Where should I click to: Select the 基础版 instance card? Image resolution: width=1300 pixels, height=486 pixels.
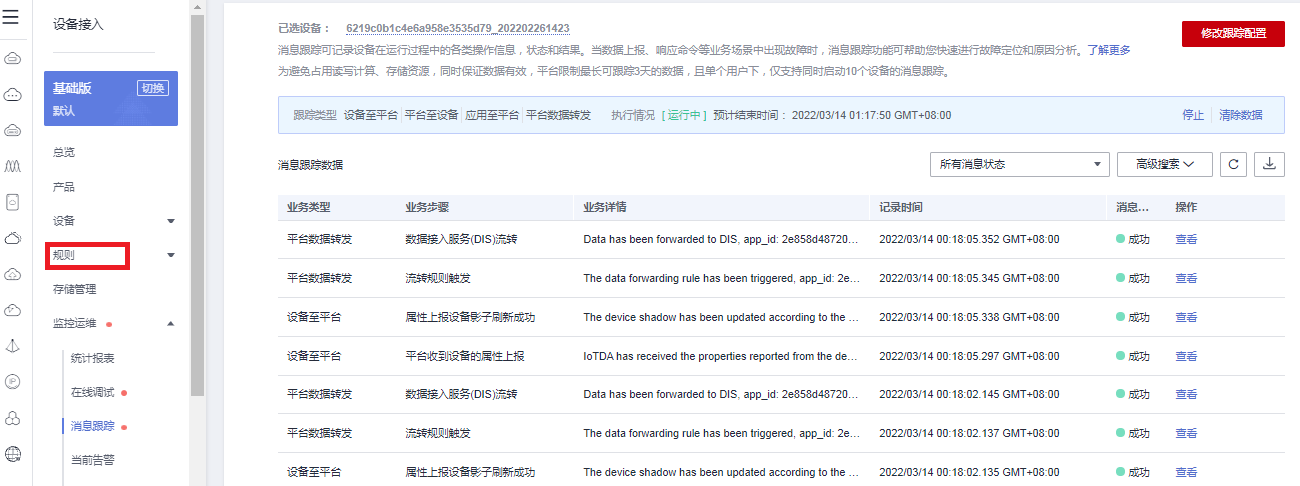click(111, 98)
